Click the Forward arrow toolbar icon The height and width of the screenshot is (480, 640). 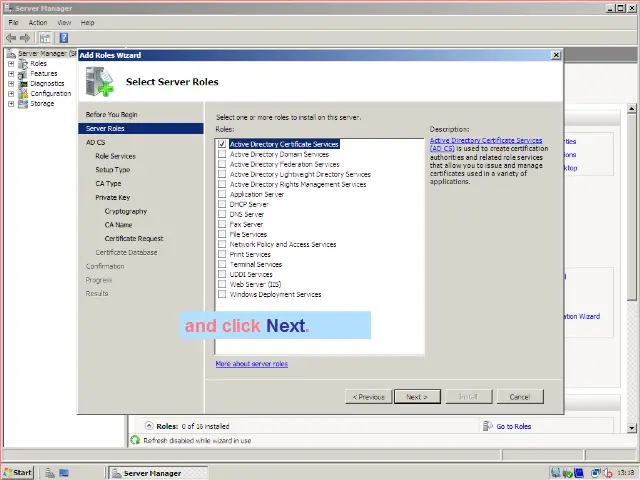pyautogui.click(x=25, y=38)
